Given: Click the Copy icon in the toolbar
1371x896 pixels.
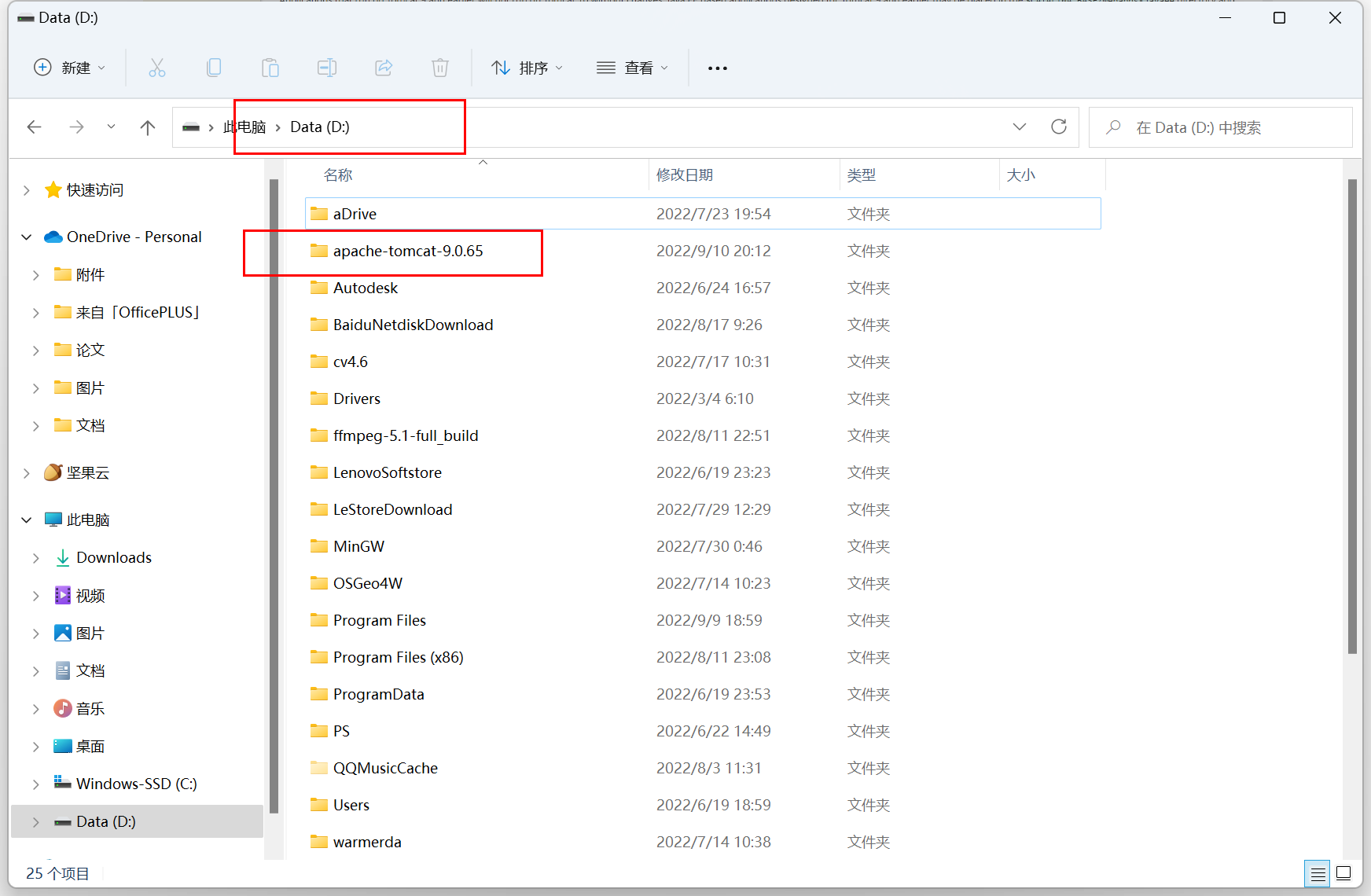Looking at the screenshot, I should pos(214,68).
